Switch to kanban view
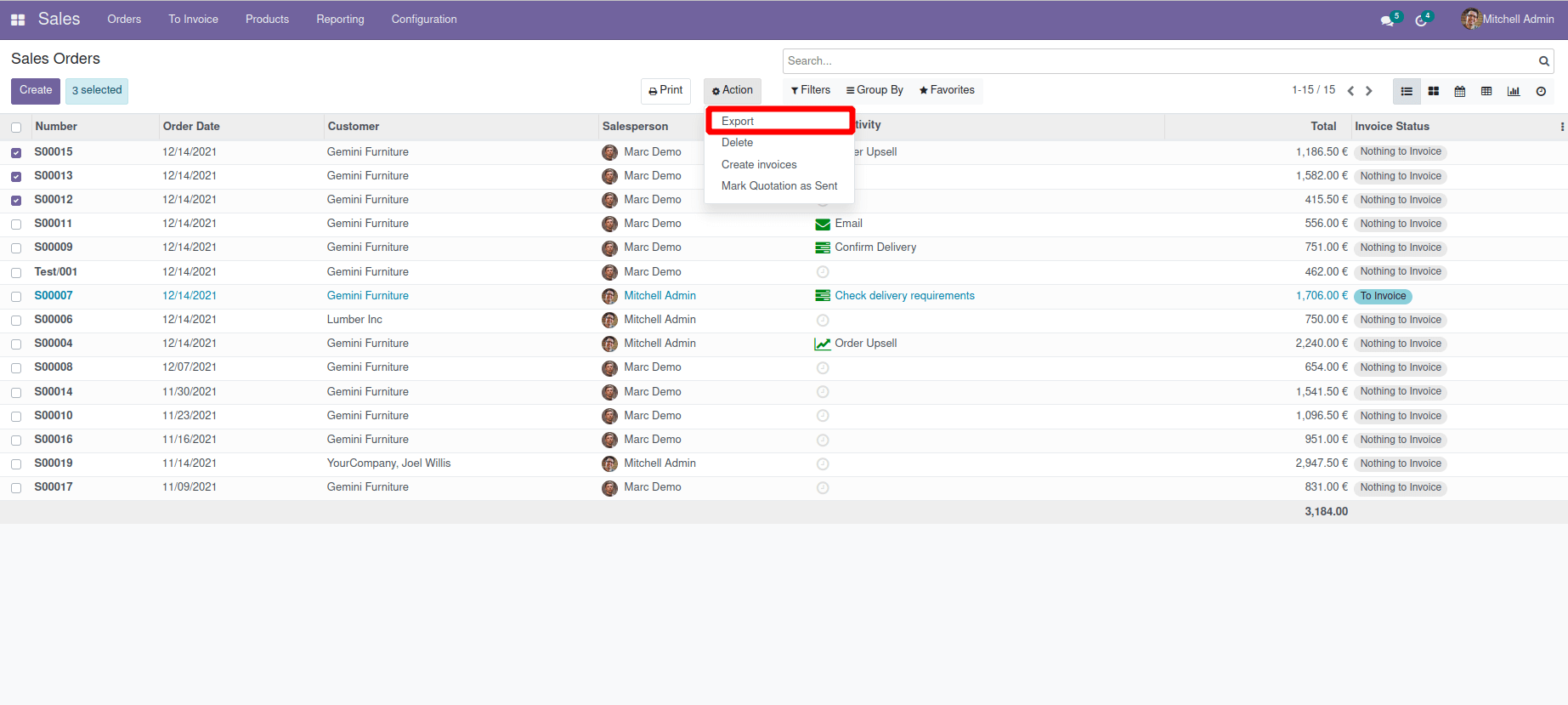This screenshot has height=705, width=1568. [x=1434, y=91]
